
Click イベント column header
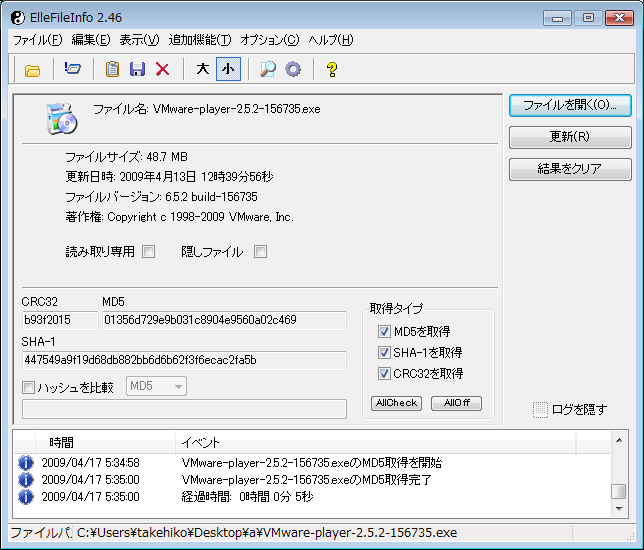tap(376, 442)
